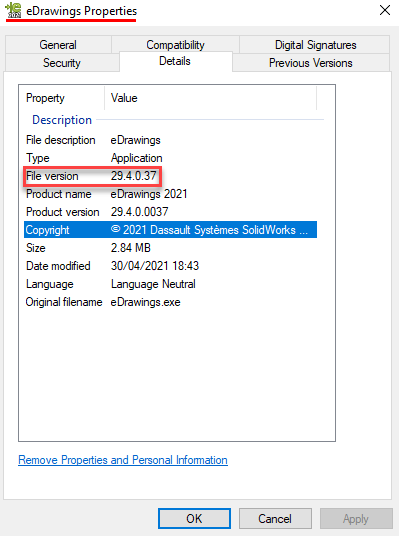Select the Language row
Image resolution: width=399 pixels, height=536 pixels.
pos(170,284)
